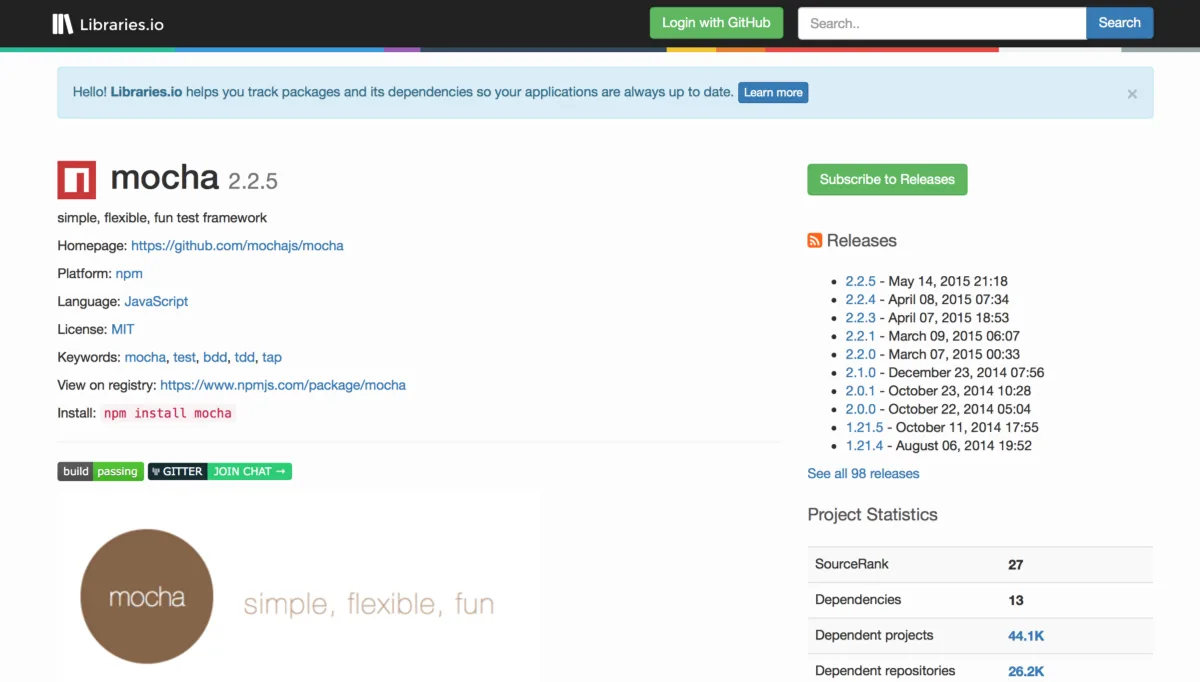The image size is (1200, 682).
Task: Open the MIT license link
Action: tap(122, 329)
